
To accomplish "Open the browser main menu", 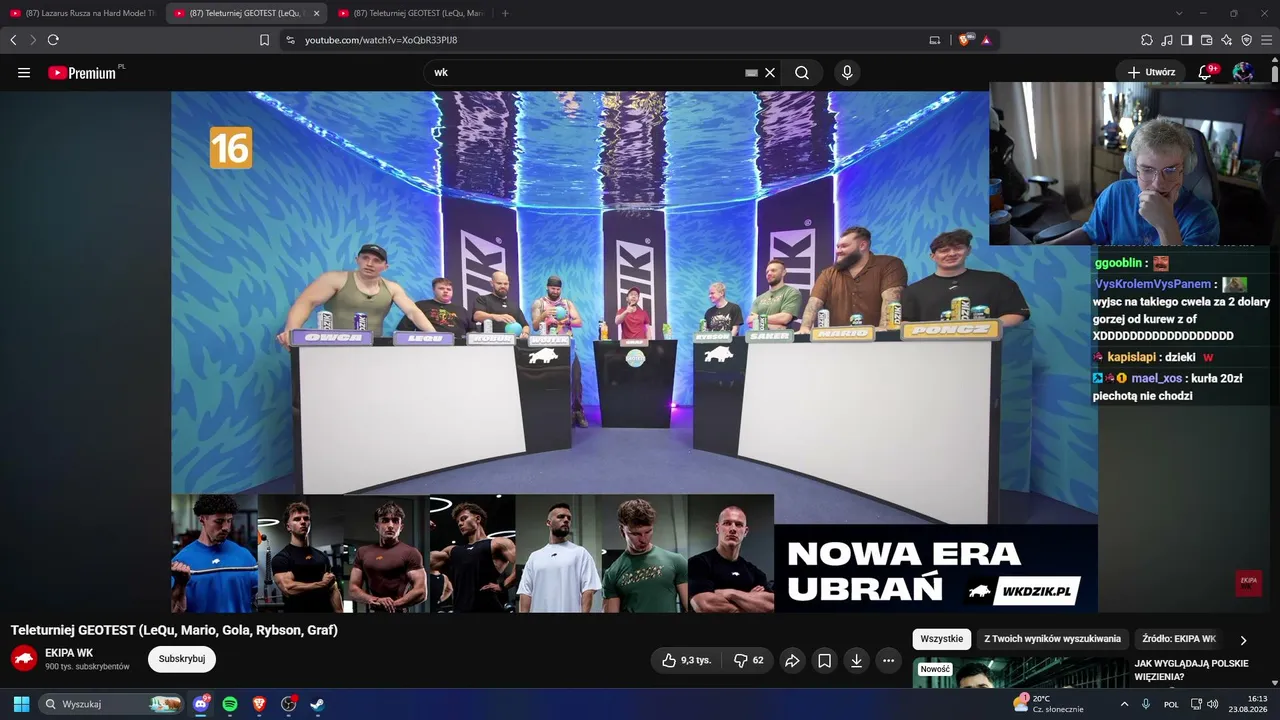I will pos(1266,40).
